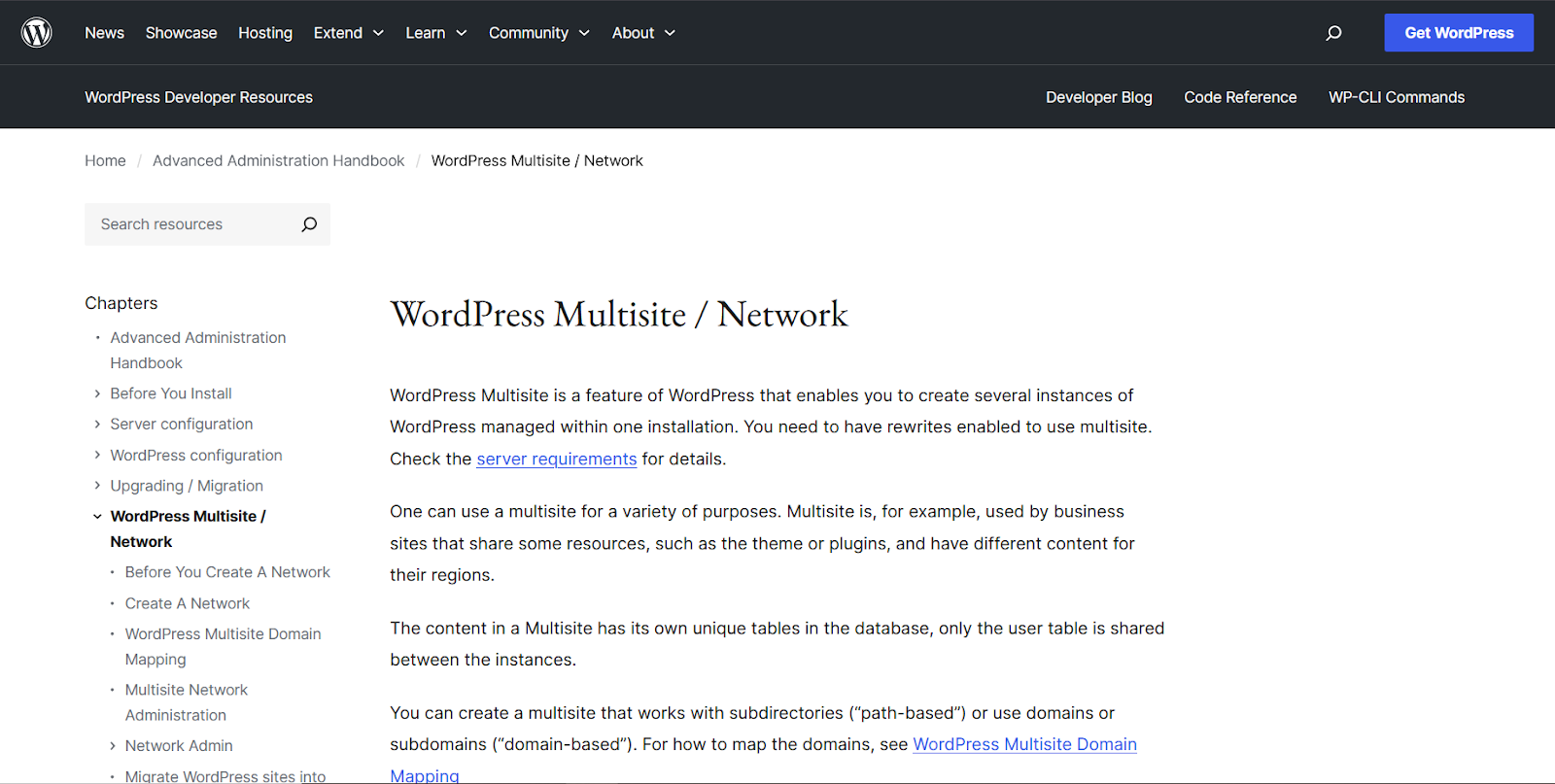The image size is (1555, 784).
Task: Expand the Server configuration chapter
Action: (97, 425)
